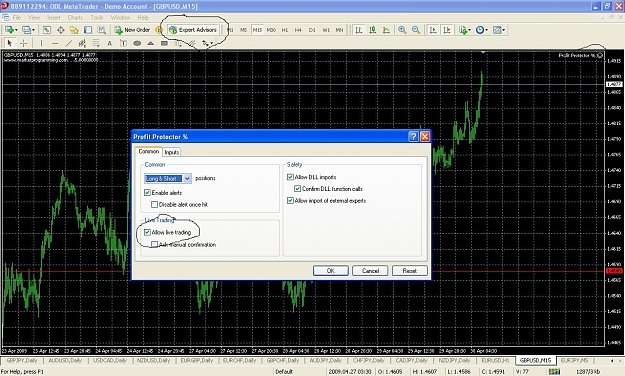
Task: Toggle the Expert Advisors button
Action: click(x=193, y=30)
